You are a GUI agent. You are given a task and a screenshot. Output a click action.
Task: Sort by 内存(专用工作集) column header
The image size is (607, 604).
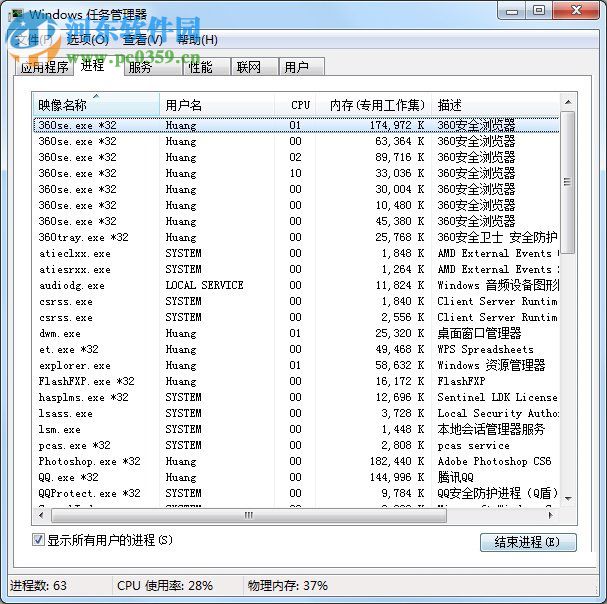click(x=374, y=105)
